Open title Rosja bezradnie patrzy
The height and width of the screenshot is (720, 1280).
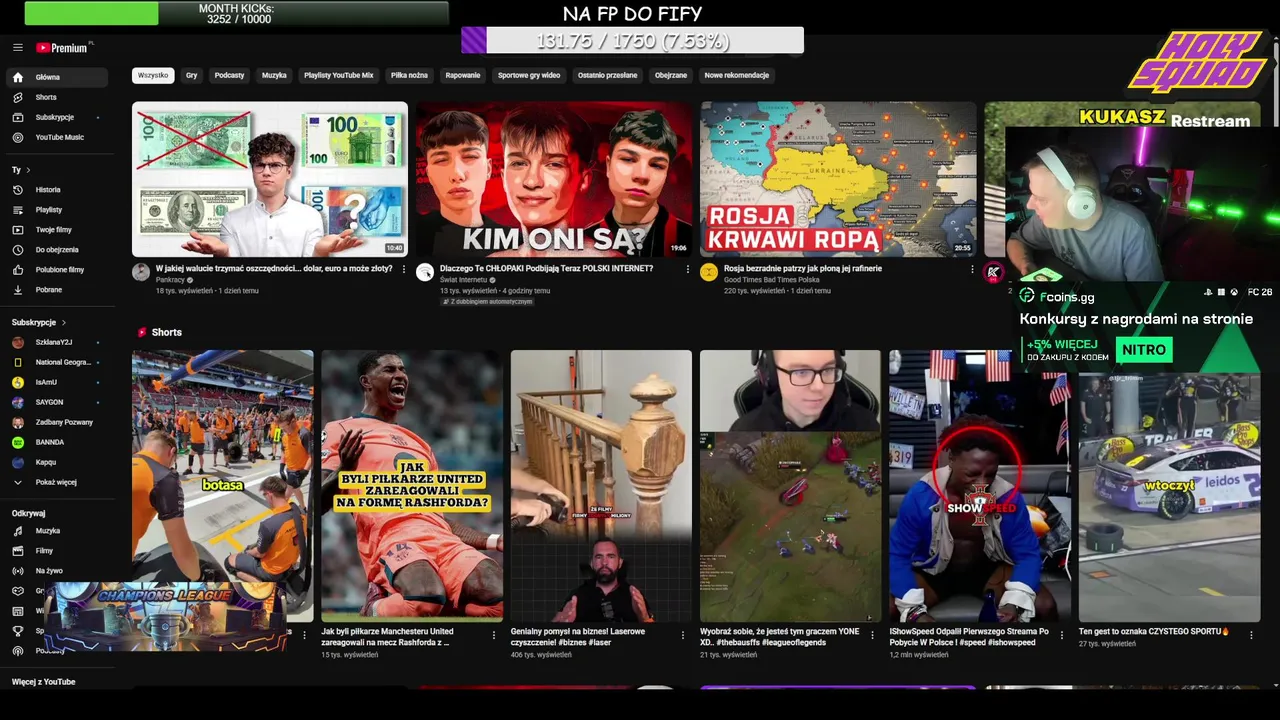(x=803, y=268)
